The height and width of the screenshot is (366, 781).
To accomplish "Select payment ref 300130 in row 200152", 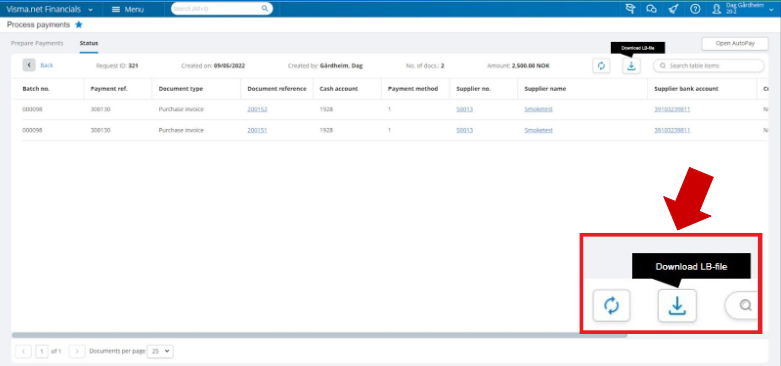I will point(100,109).
